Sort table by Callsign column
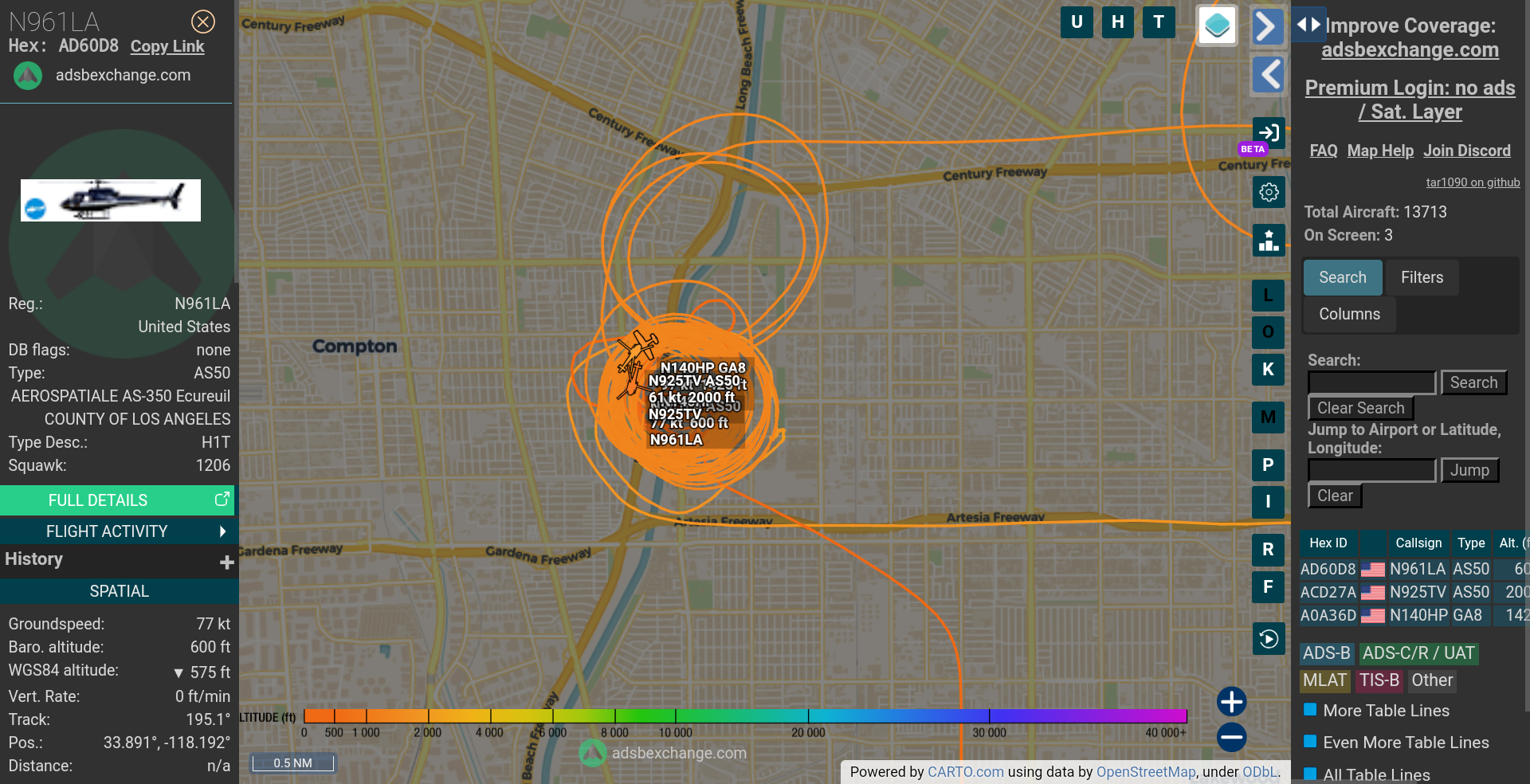The height and width of the screenshot is (784, 1530). tap(1418, 543)
